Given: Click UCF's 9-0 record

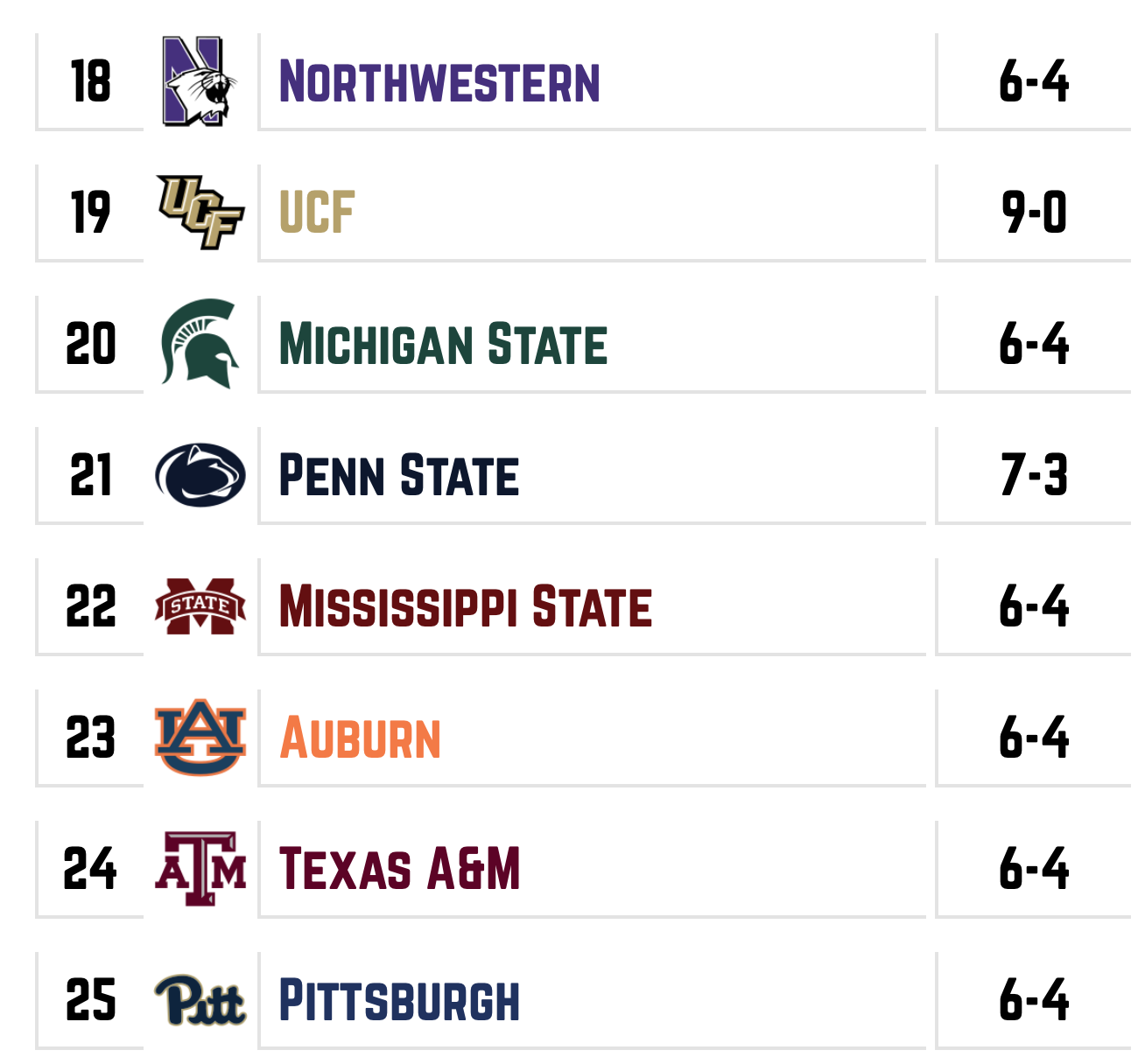Looking at the screenshot, I should (1034, 213).
